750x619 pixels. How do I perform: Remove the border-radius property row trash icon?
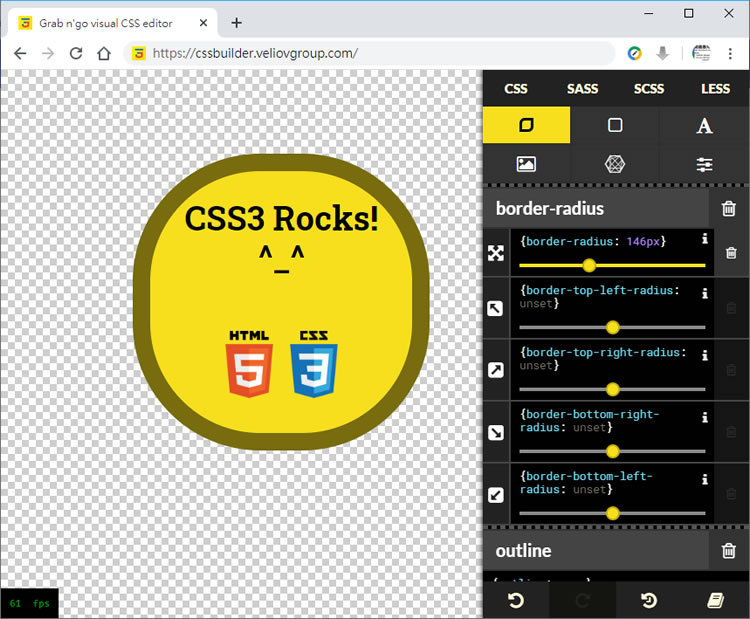point(731,253)
